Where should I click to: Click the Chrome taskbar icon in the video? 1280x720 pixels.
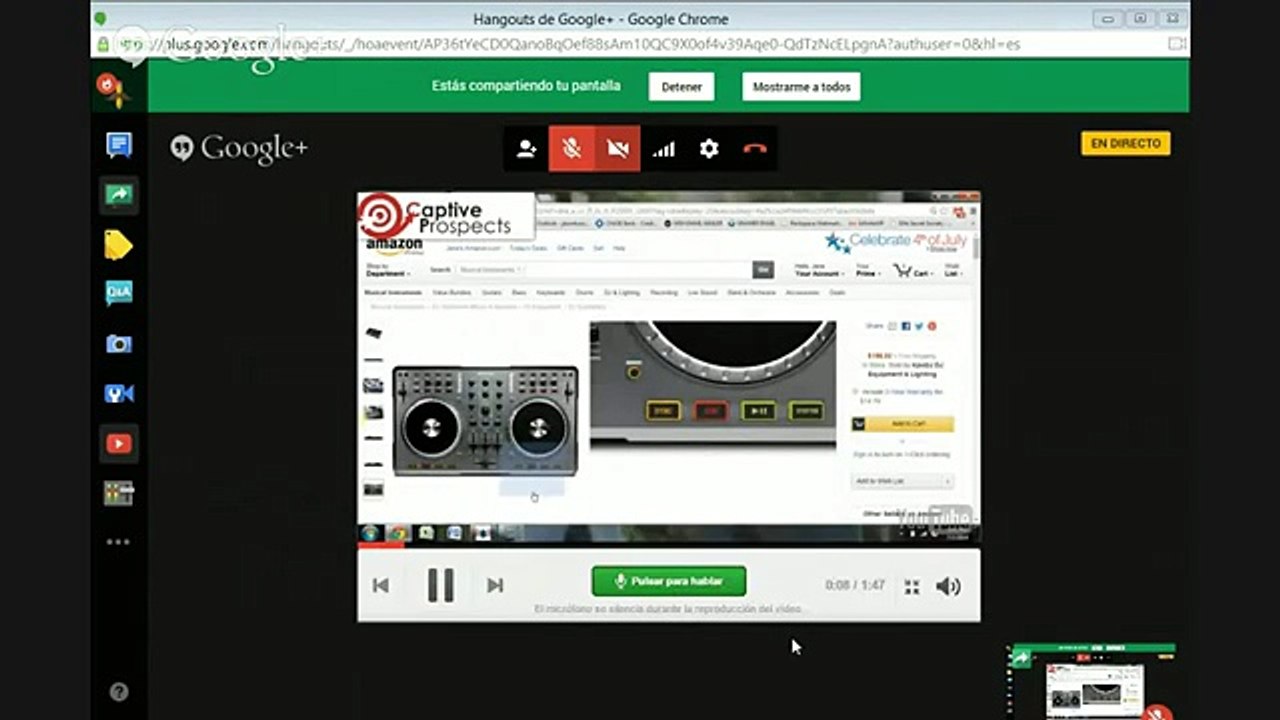[x=397, y=533]
